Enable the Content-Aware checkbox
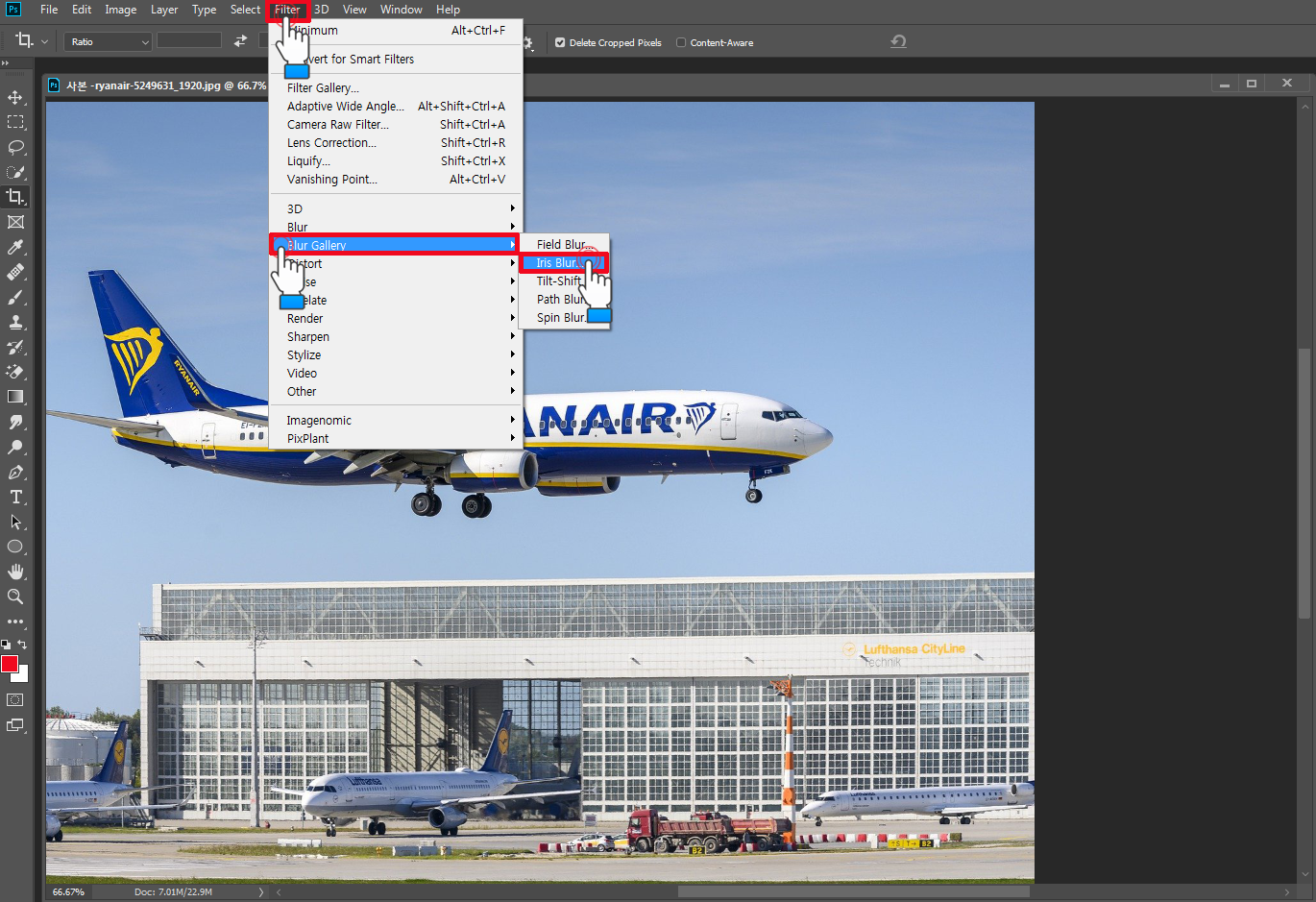 (x=681, y=42)
